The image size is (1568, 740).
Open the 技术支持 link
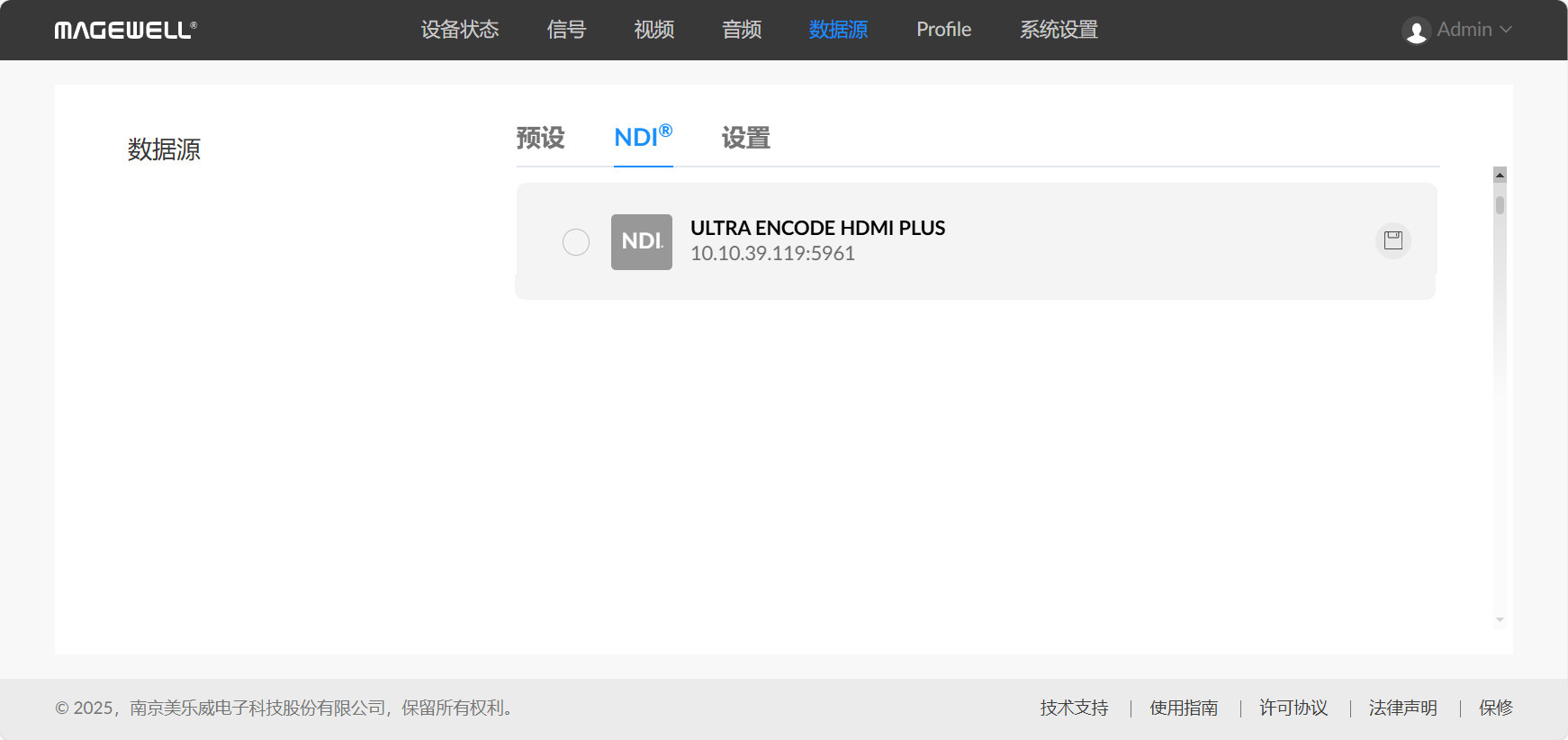1074,708
